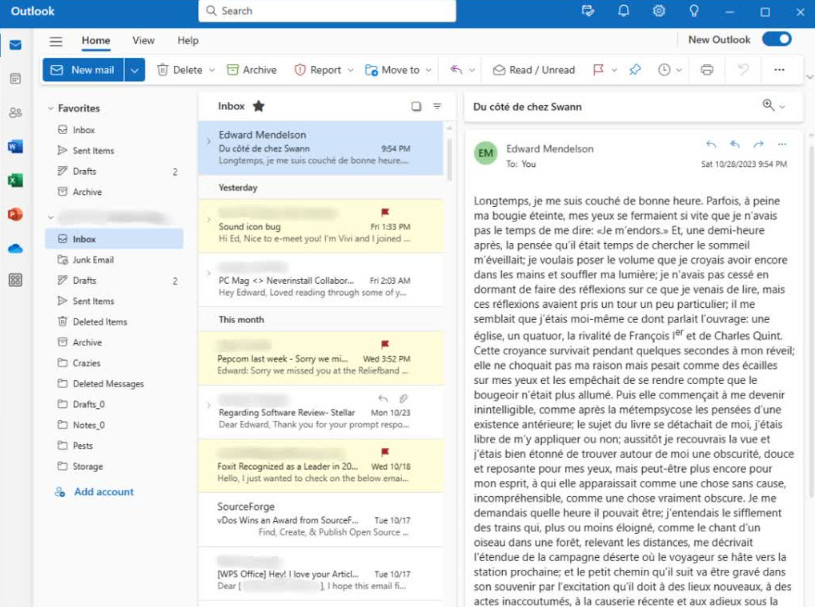Select the Storage folder
The height and width of the screenshot is (607, 815).
[x=114, y=466]
